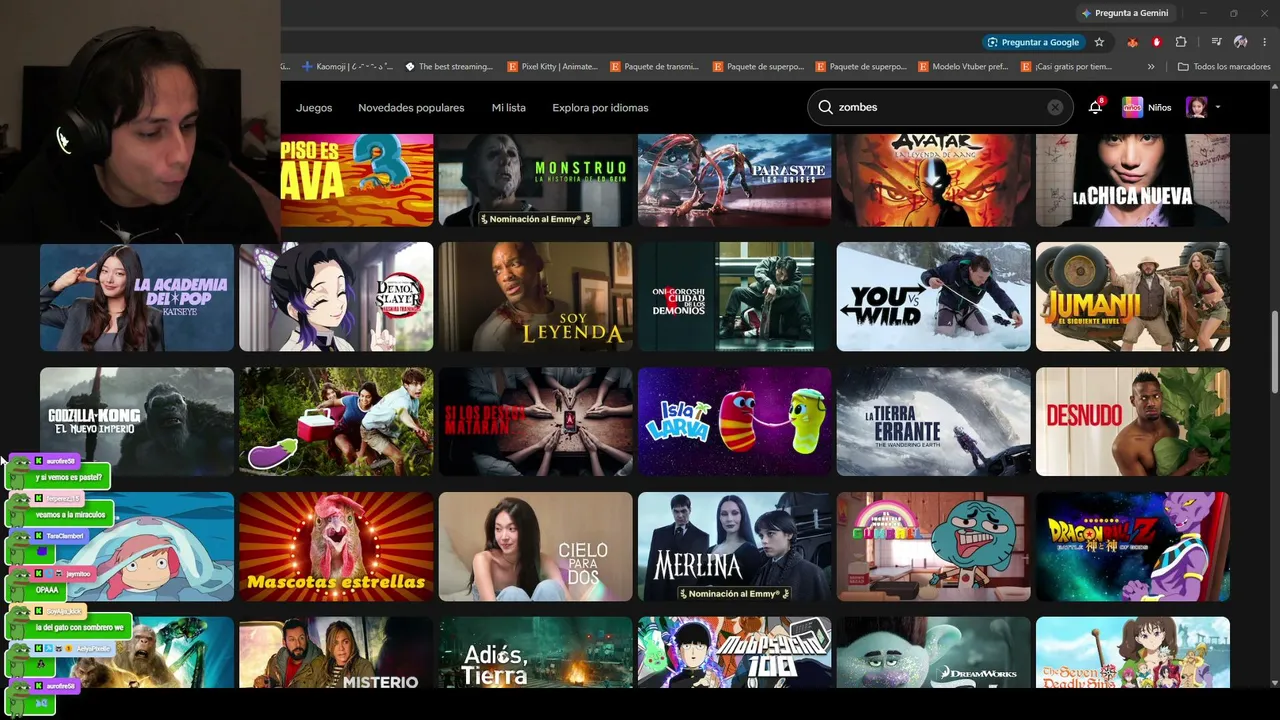Open the Netflix notifications bell
Screen dimensions: 1280x720
[1096, 107]
